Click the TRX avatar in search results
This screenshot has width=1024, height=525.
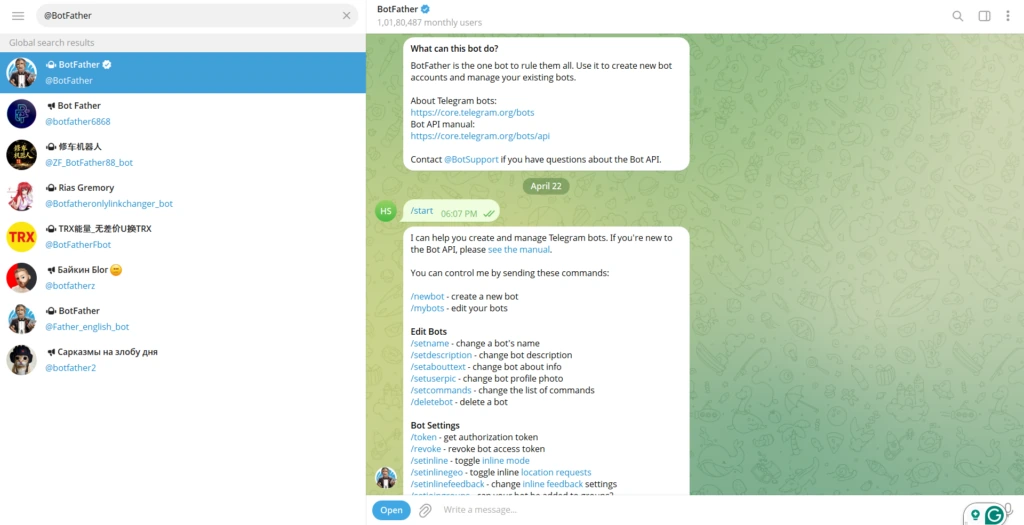[x=22, y=236]
